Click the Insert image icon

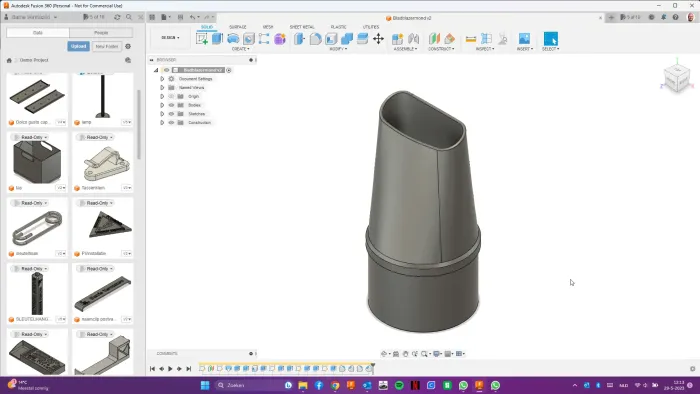click(524, 39)
